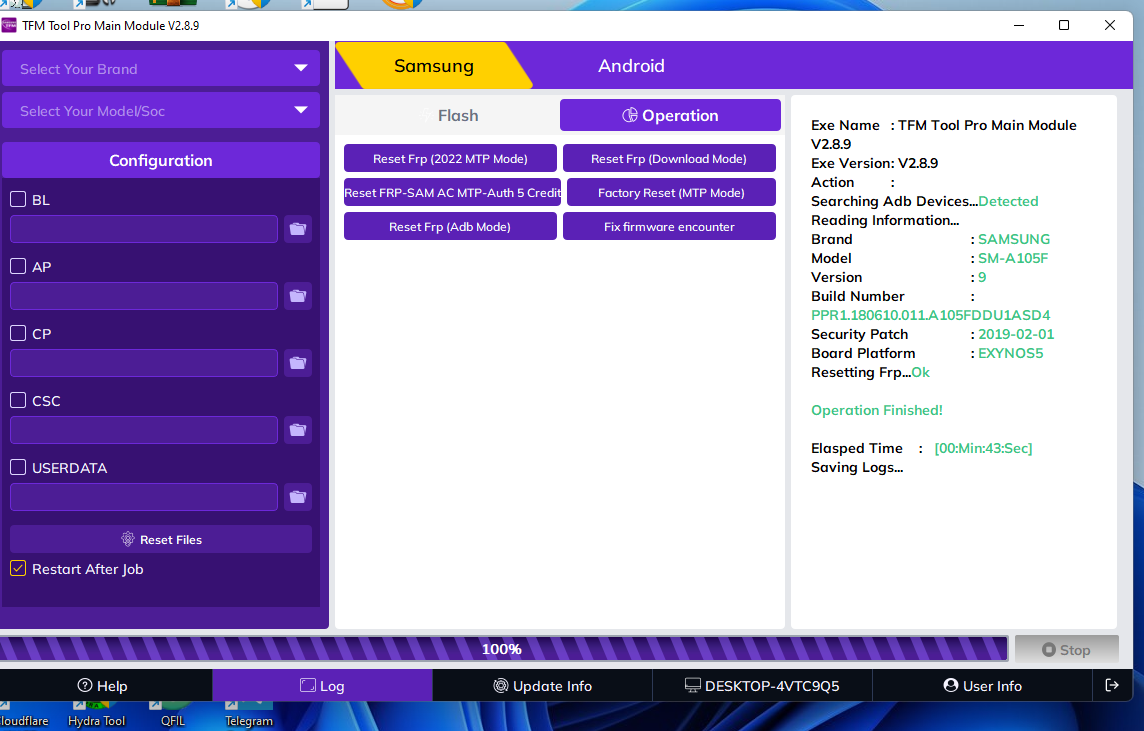Switch to the Samsung tab
1144x731 pixels.
point(434,66)
